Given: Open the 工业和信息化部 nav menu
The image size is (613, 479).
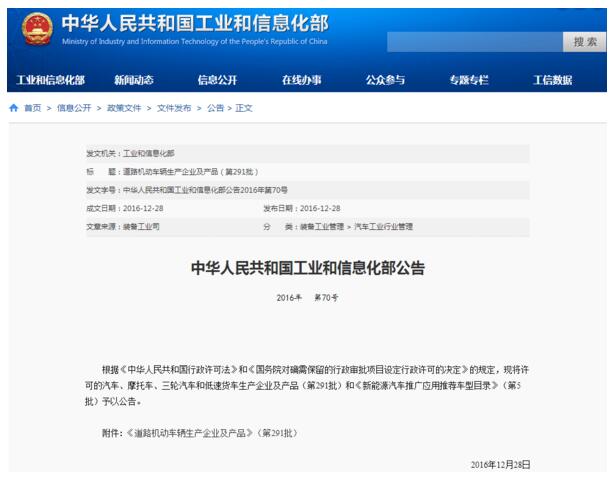Looking at the screenshot, I should tap(51, 80).
